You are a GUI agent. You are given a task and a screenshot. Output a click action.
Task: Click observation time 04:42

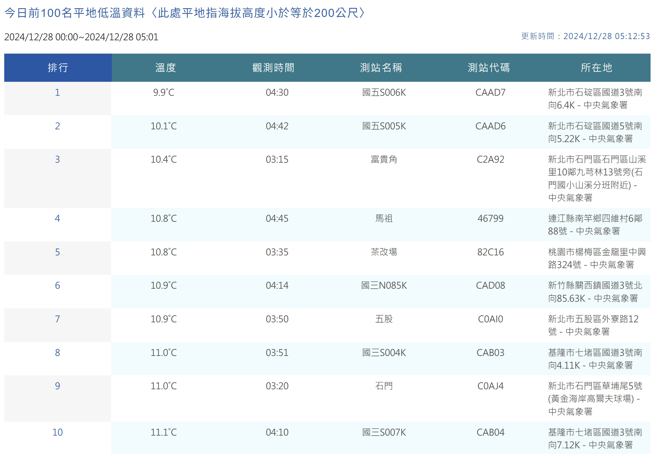click(x=277, y=126)
